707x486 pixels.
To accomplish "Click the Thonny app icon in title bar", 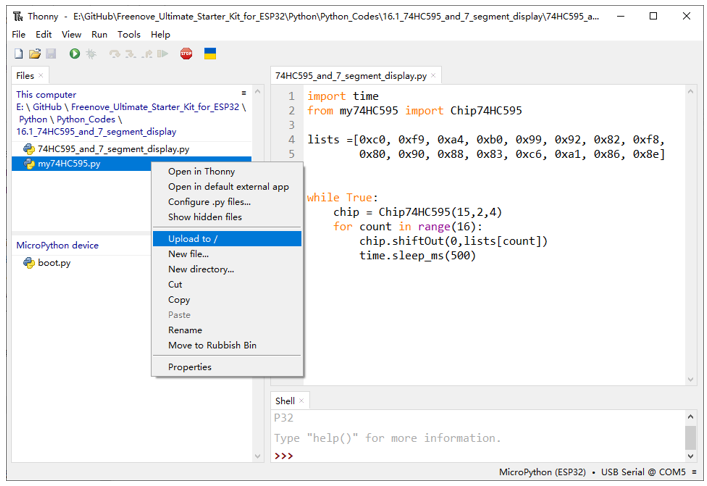I will pyautogui.click(x=18, y=17).
